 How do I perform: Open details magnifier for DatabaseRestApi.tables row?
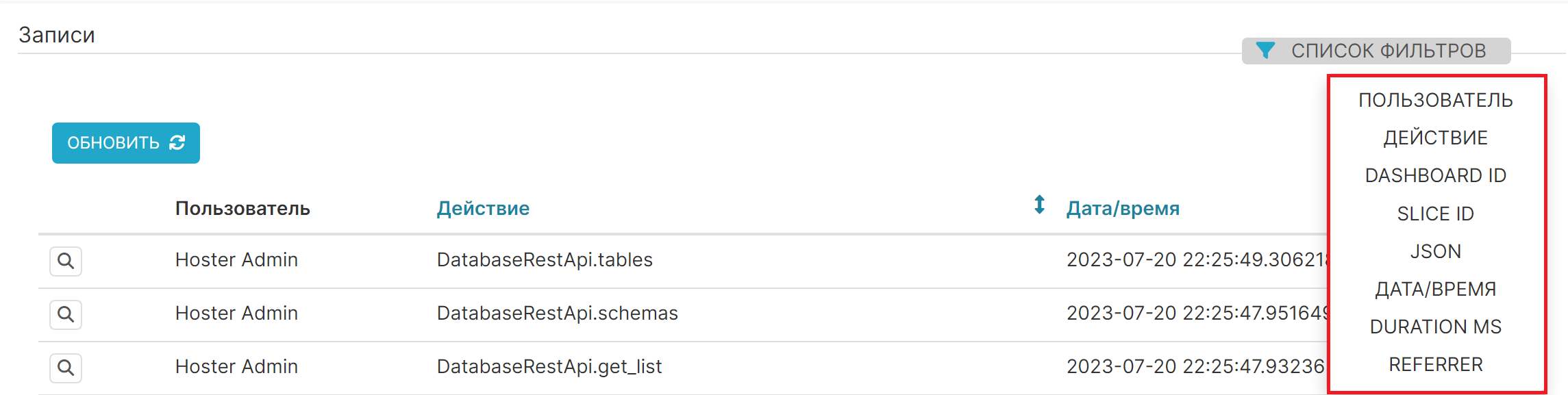click(66, 261)
